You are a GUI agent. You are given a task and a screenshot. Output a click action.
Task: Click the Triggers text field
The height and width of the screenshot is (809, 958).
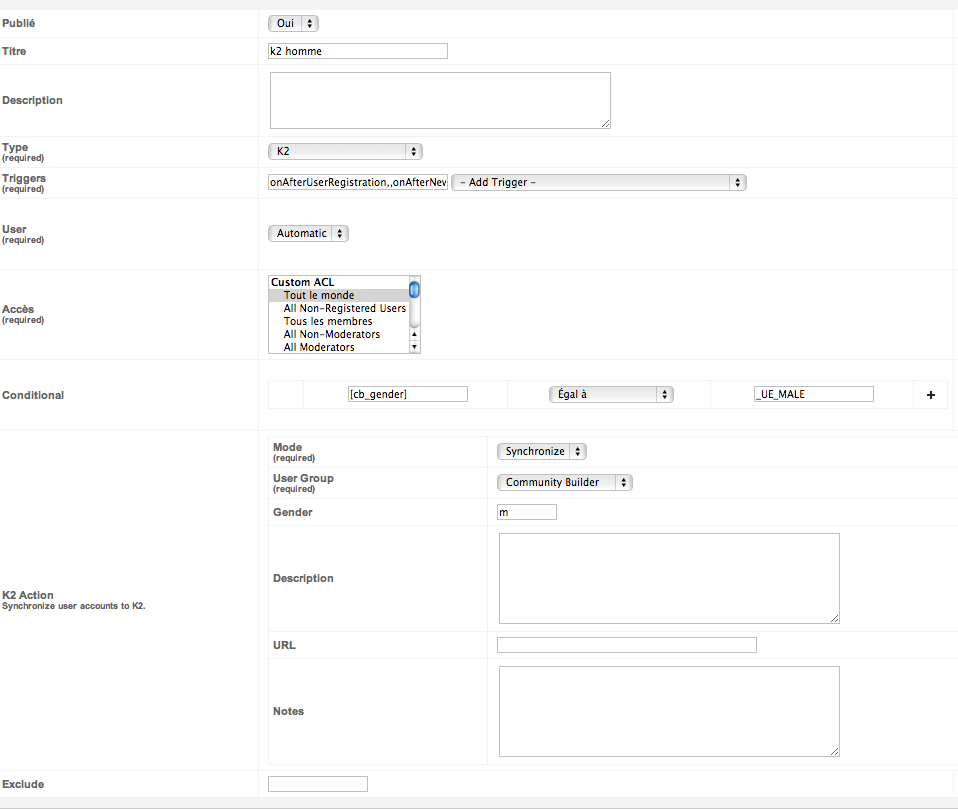[357, 182]
